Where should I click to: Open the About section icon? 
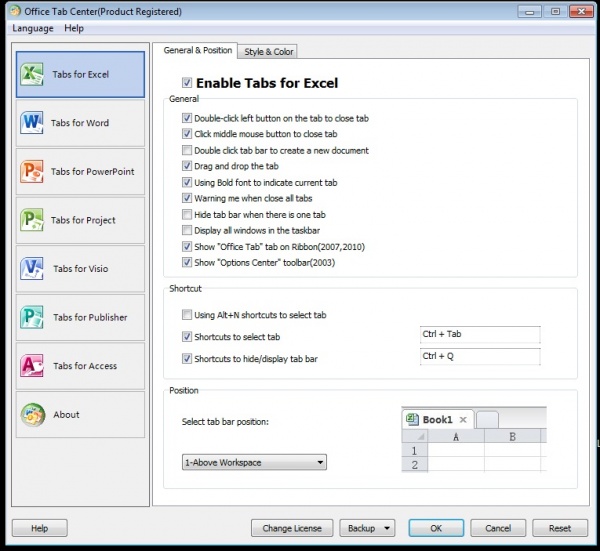(x=33, y=415)
